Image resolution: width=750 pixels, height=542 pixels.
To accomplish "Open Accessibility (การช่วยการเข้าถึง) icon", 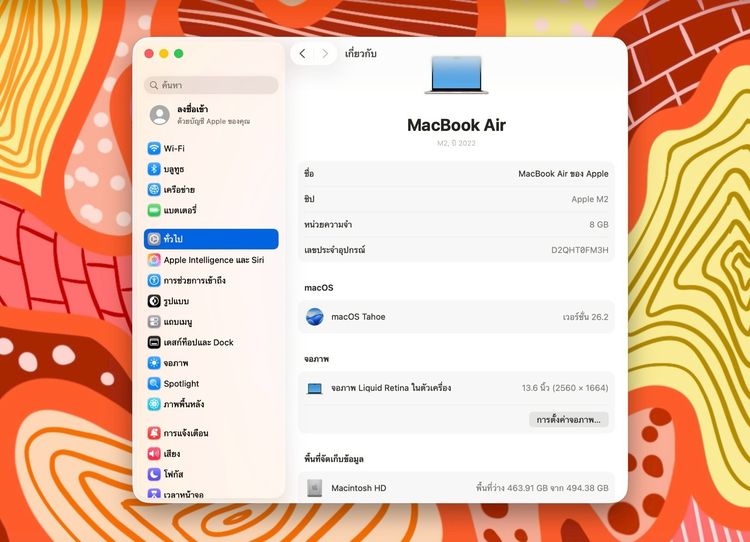I will pos(154,280).
